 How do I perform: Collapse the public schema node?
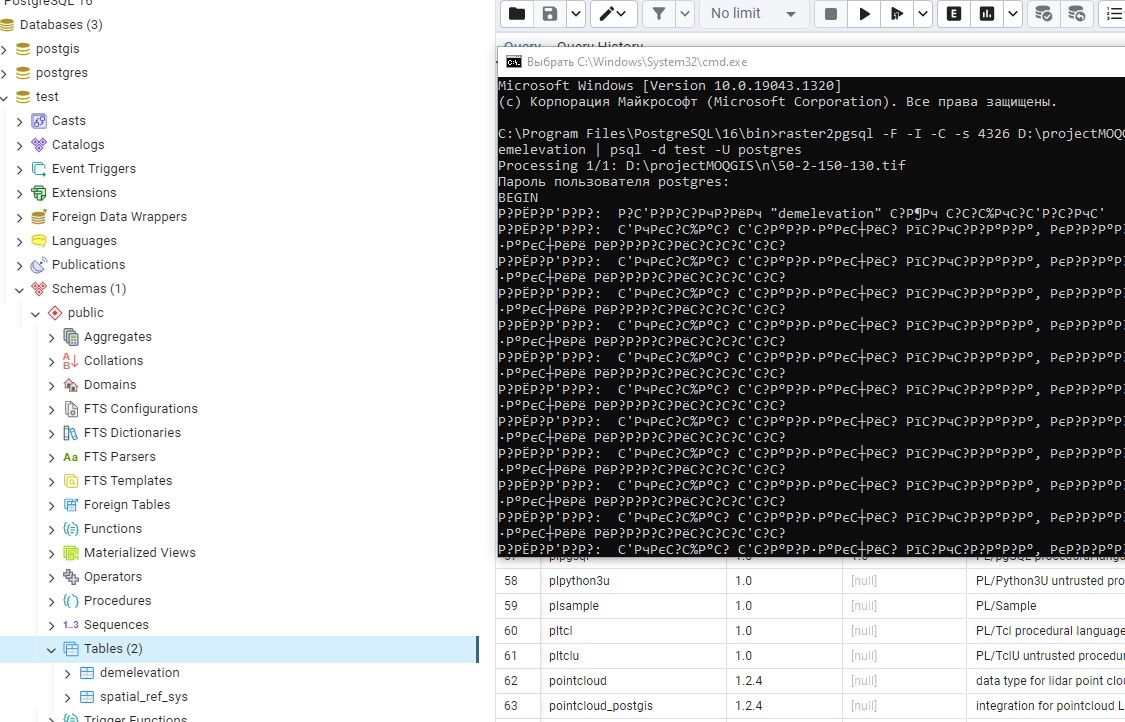tap(35, 312)
